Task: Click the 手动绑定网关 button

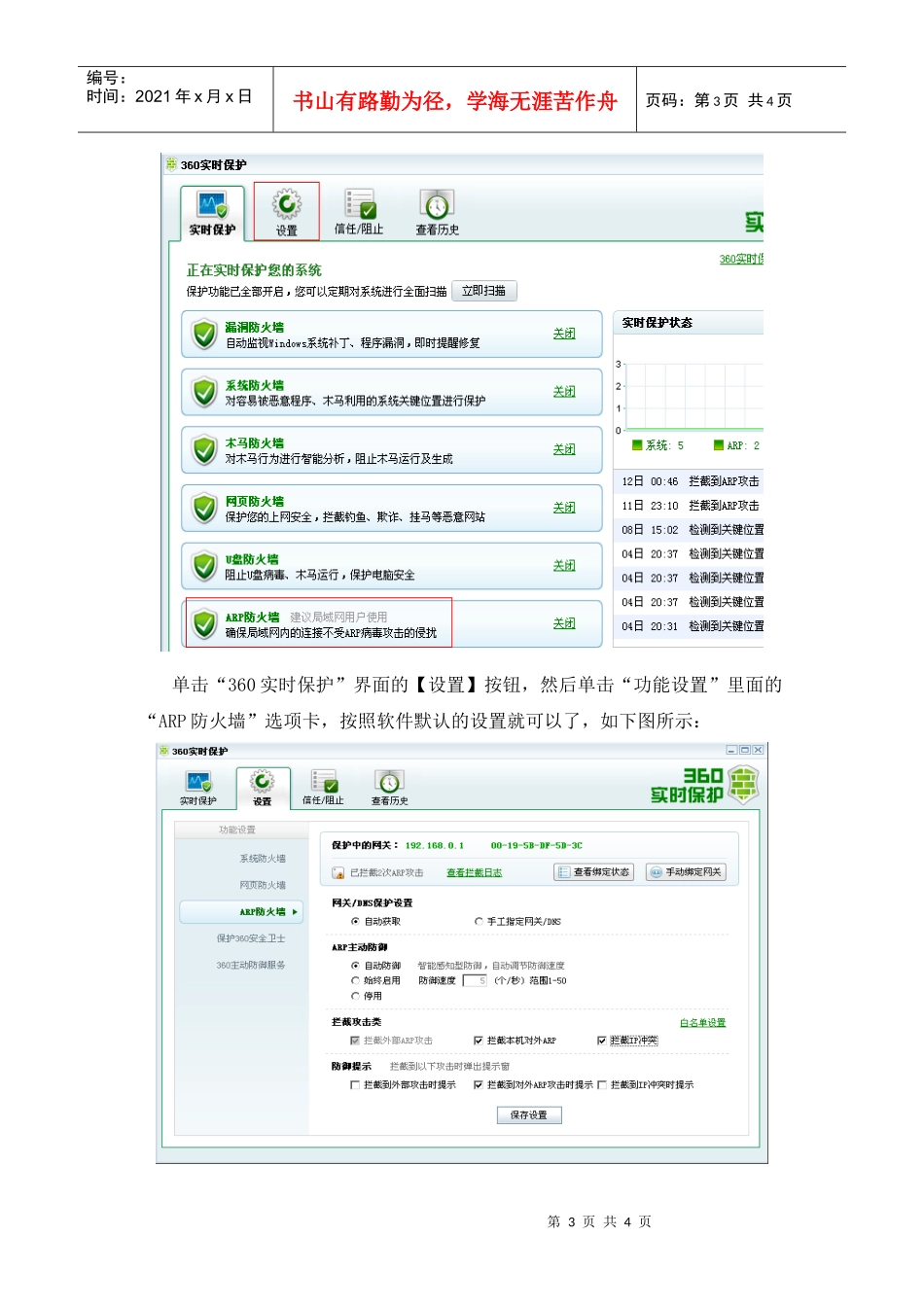Action: pyautogui.click(x=686, y=872)
